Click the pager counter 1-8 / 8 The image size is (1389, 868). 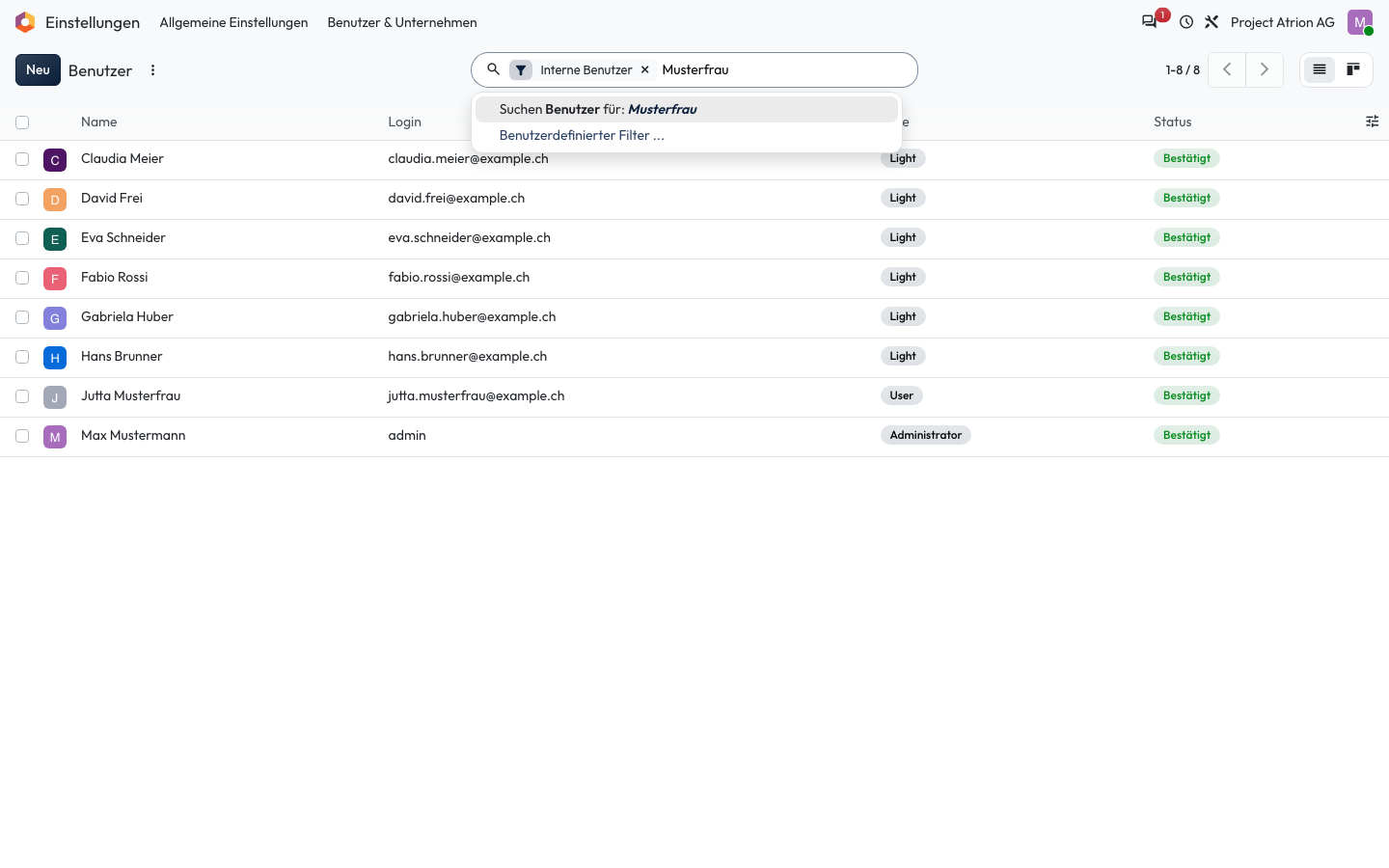point(1183,69)
